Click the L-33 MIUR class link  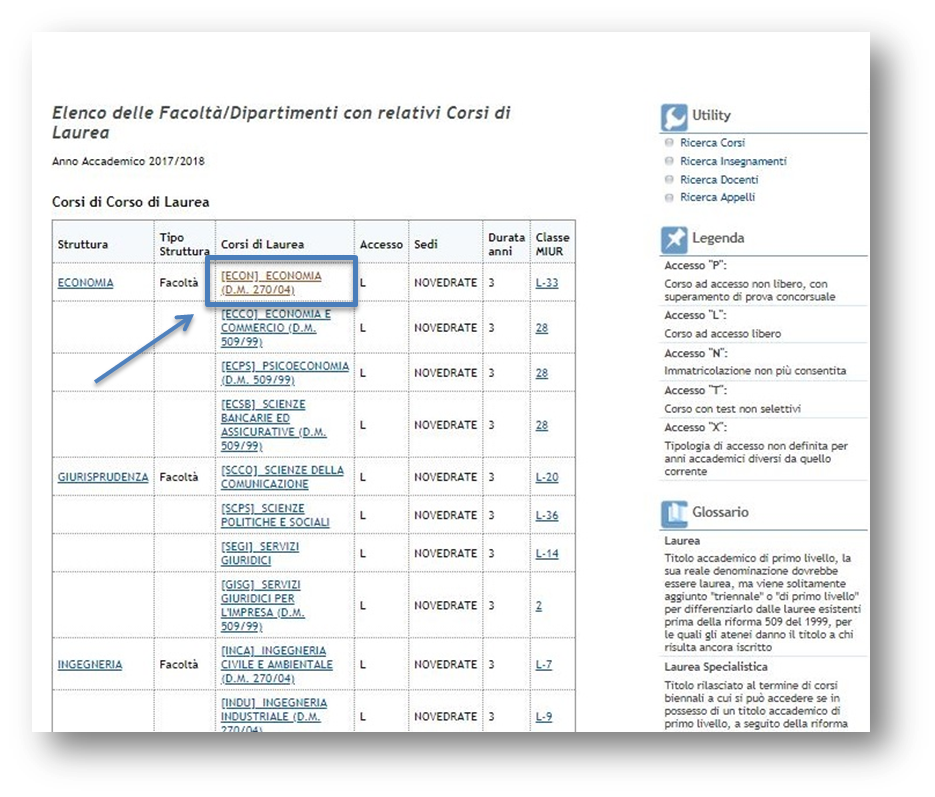(x=547, y=283)
